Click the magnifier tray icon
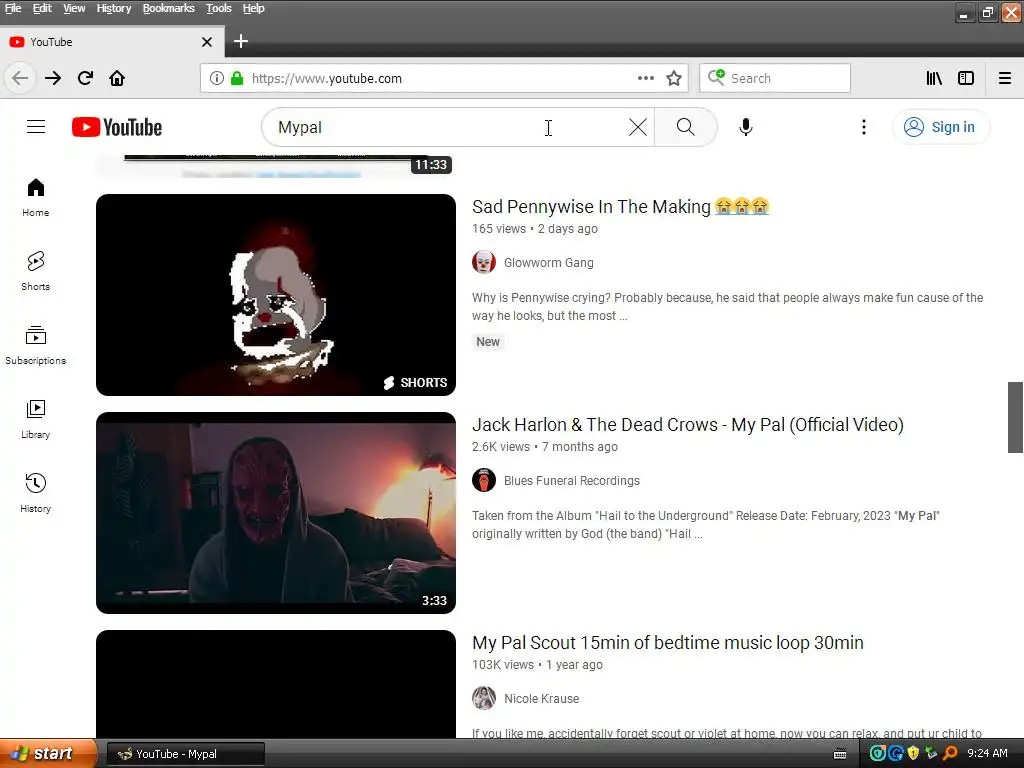The height and width of the screenshot is (768, 1024). click(950, 754)
